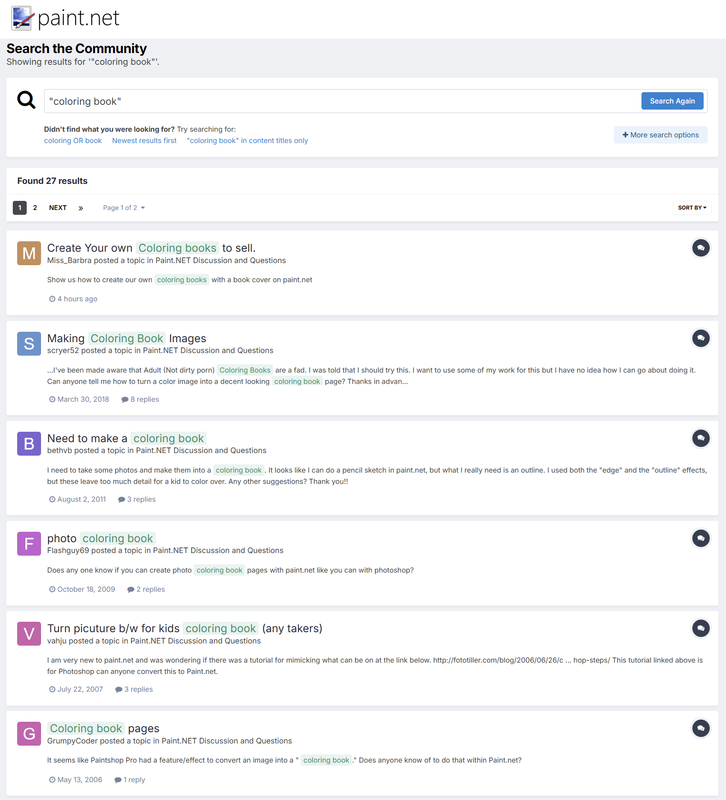
Task: Open Miss_Barbra's 'M' avatar
Action: click(29, 253)
